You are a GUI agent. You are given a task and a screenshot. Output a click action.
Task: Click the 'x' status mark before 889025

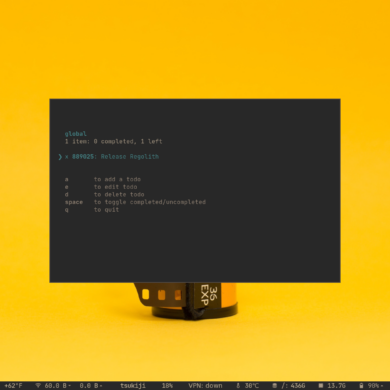67,157
